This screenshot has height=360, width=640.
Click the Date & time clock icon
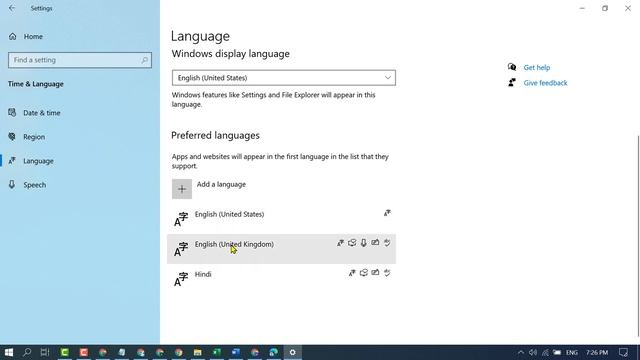12,112
